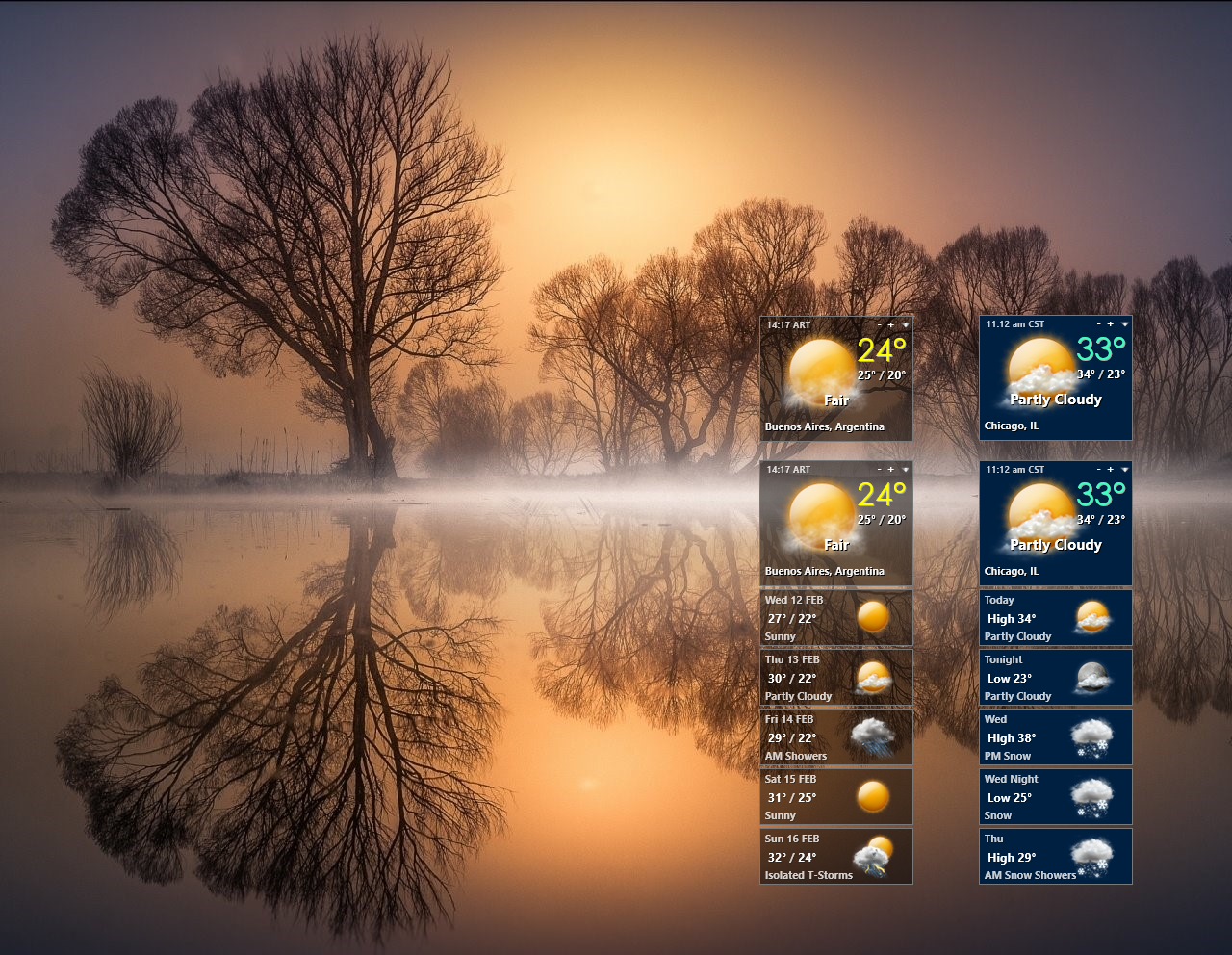The width and height of the screenshot is (1232, 955).
Task: Click Partly Cloudy icon in compact Chicago widget
Action: point(1041,370)
